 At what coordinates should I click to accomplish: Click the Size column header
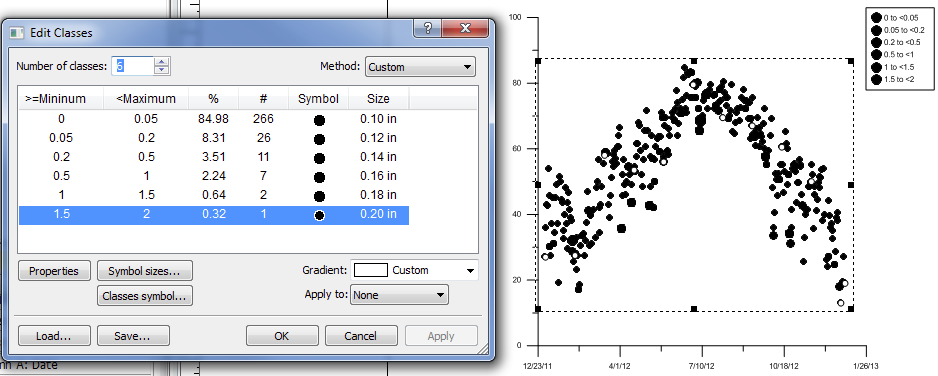[378, 99]
